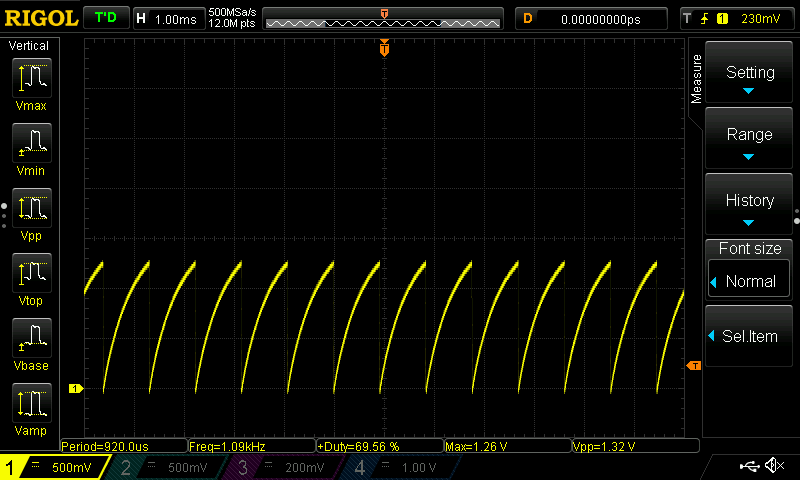
Task: Click the Vertical measurement category label
Action: pos(29,46)
